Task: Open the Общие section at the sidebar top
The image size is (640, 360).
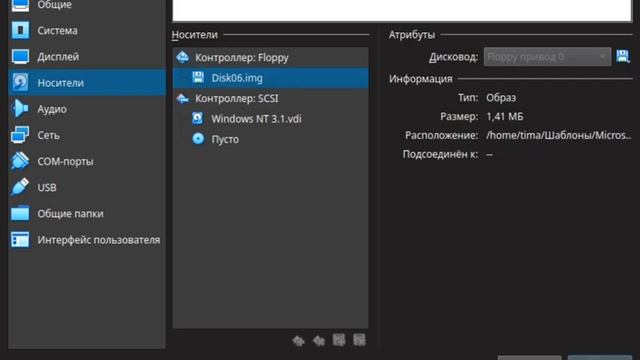Action: point(87,6)
